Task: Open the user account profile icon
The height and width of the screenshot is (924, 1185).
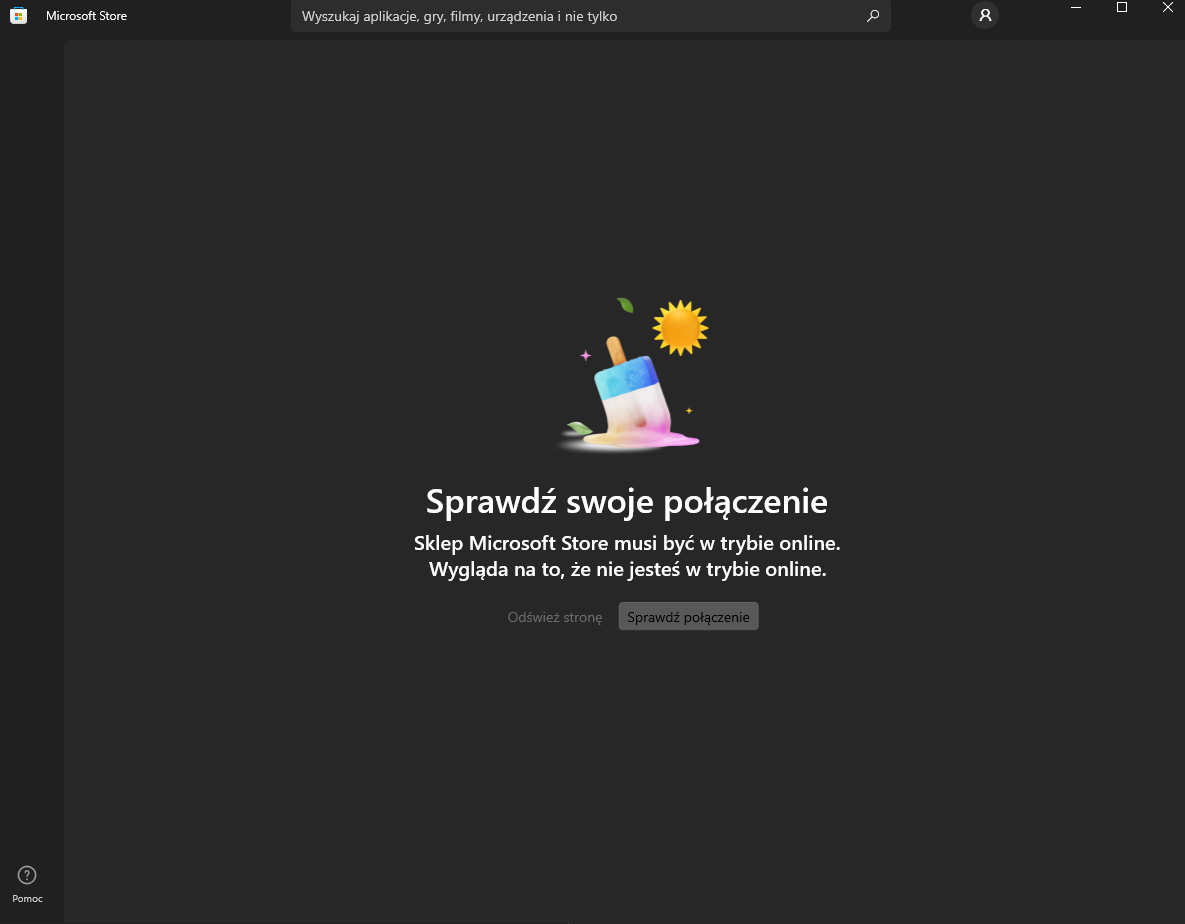Action: point(985,15)
